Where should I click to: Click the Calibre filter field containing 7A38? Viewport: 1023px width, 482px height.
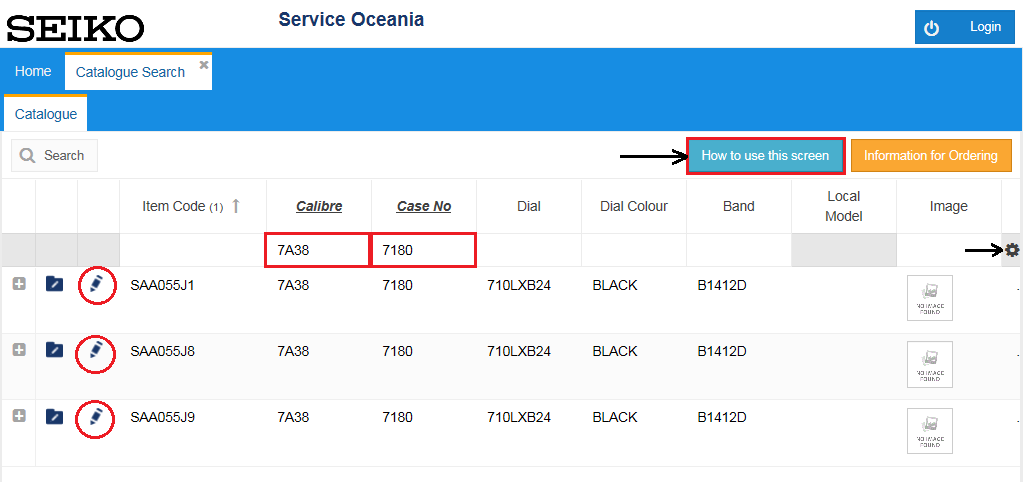[x=317, y=251]
